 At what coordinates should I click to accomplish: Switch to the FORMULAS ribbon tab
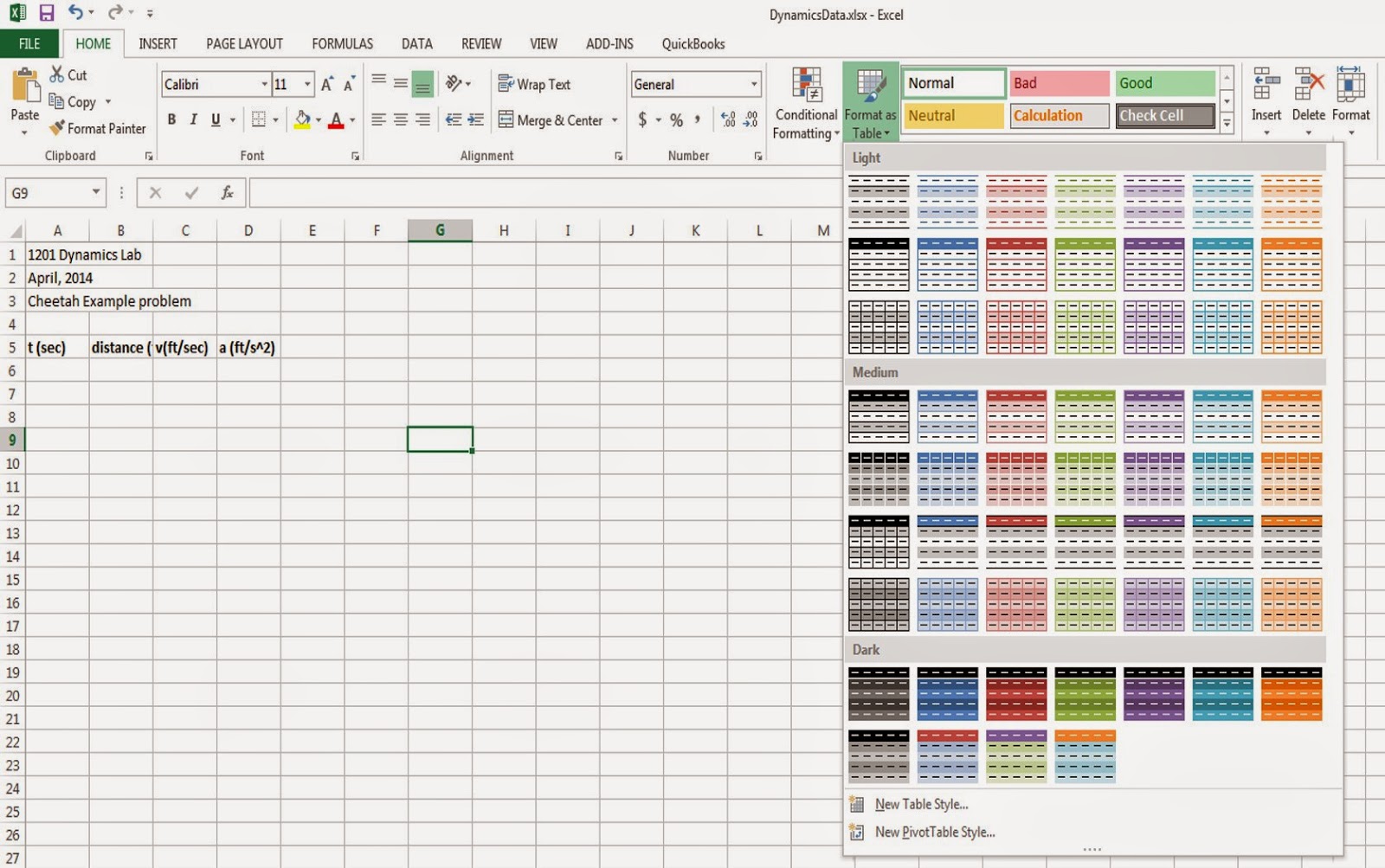click(x=342, y=43)
